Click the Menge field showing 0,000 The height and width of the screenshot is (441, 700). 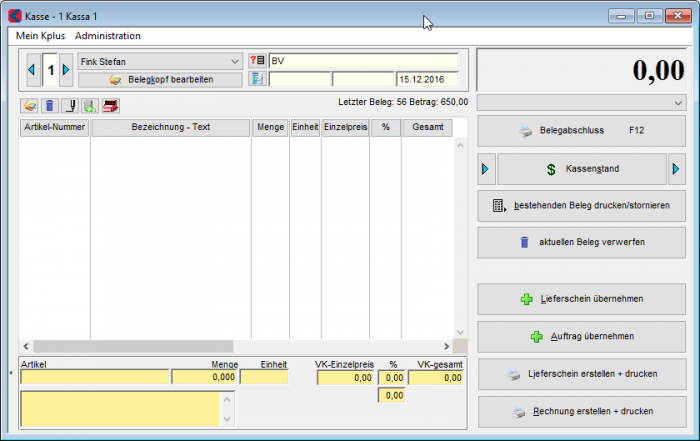(x=204, y=377)
